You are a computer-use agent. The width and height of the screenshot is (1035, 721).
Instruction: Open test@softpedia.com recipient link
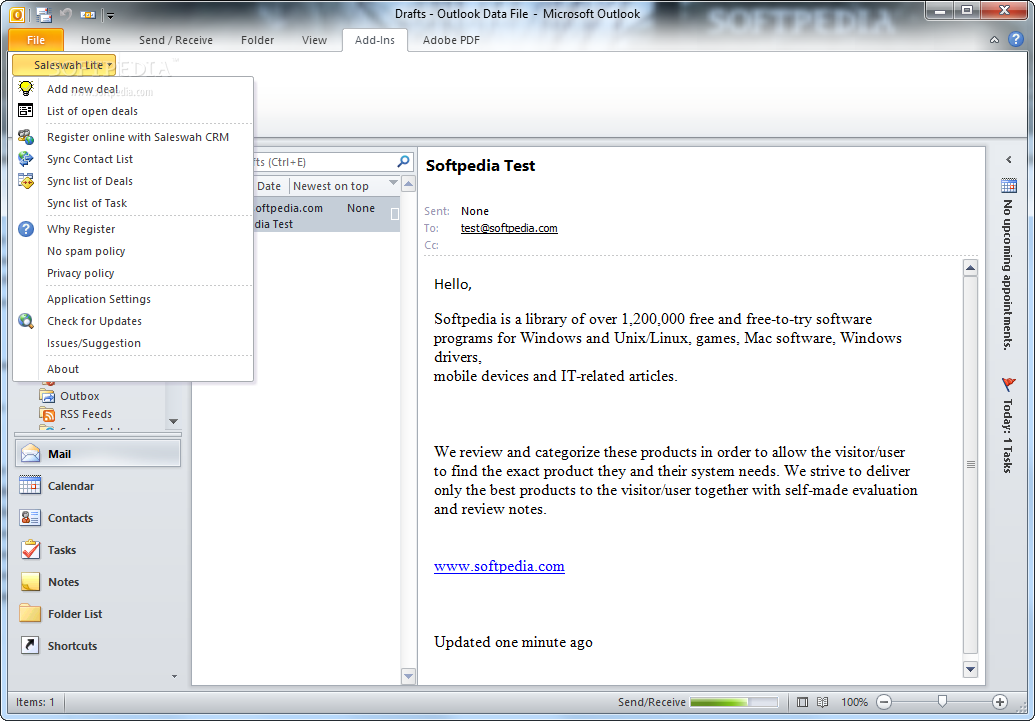[x=509, y=228]
